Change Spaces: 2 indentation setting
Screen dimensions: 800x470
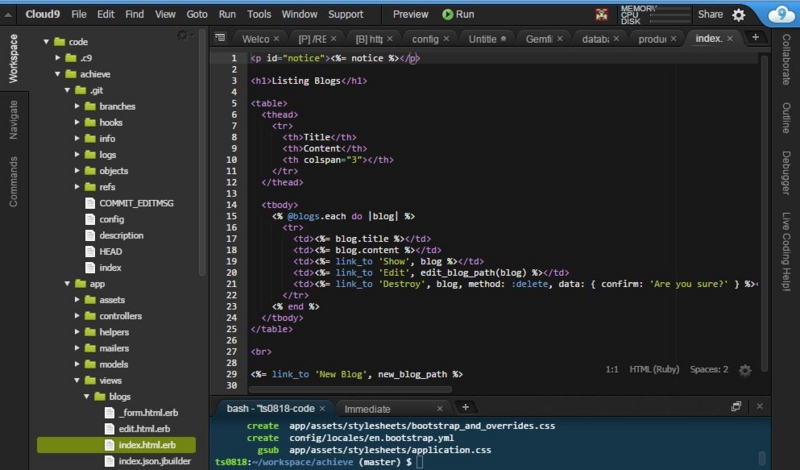(709, 369)
